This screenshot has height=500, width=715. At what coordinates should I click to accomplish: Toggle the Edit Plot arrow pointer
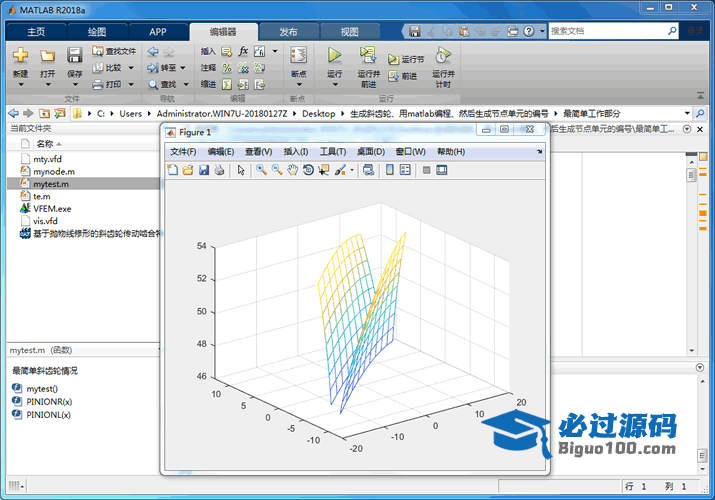[240, 170]
